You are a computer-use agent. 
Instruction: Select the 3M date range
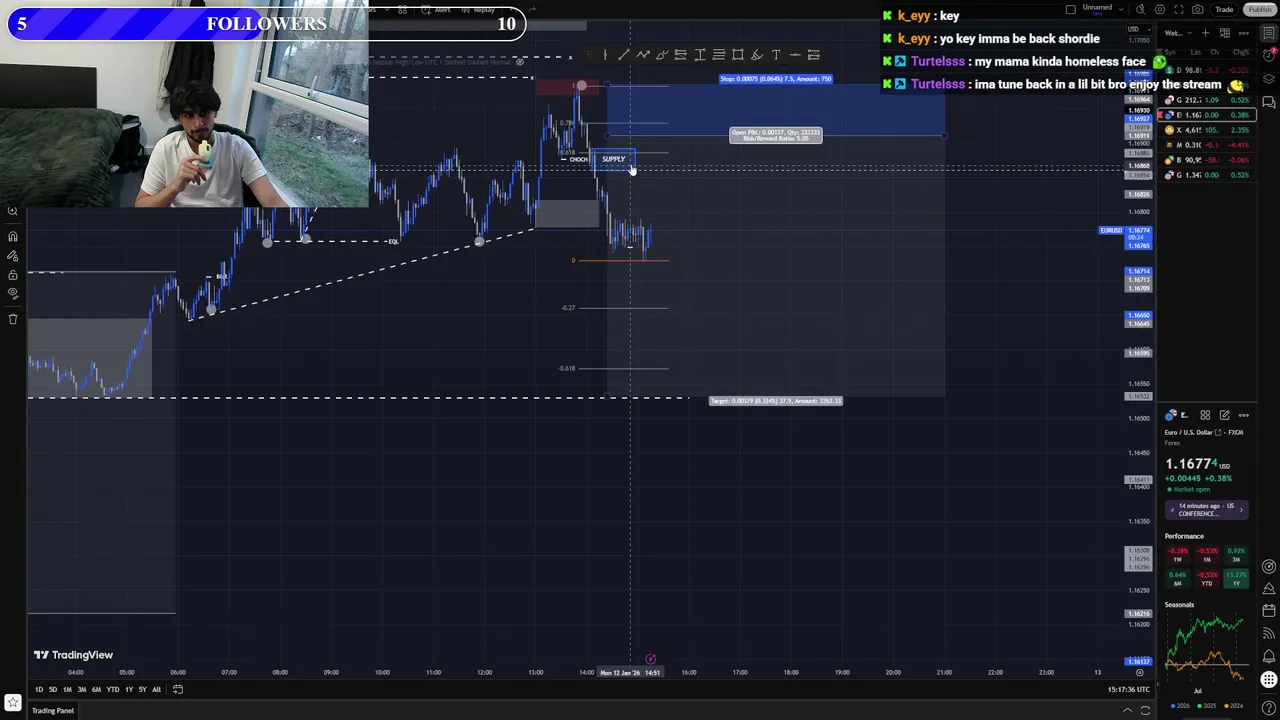click(81, 689)
